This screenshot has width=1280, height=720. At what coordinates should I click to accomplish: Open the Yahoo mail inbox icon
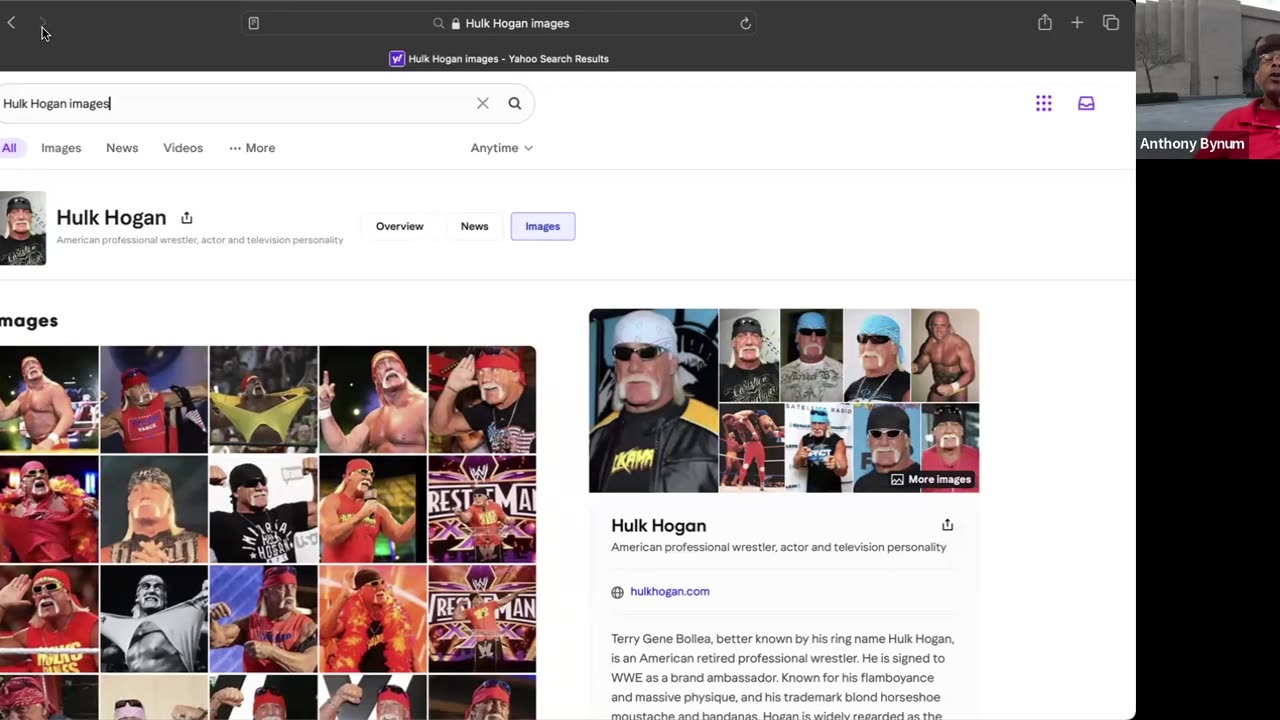pyautogui.click(x=1086, y=103)
